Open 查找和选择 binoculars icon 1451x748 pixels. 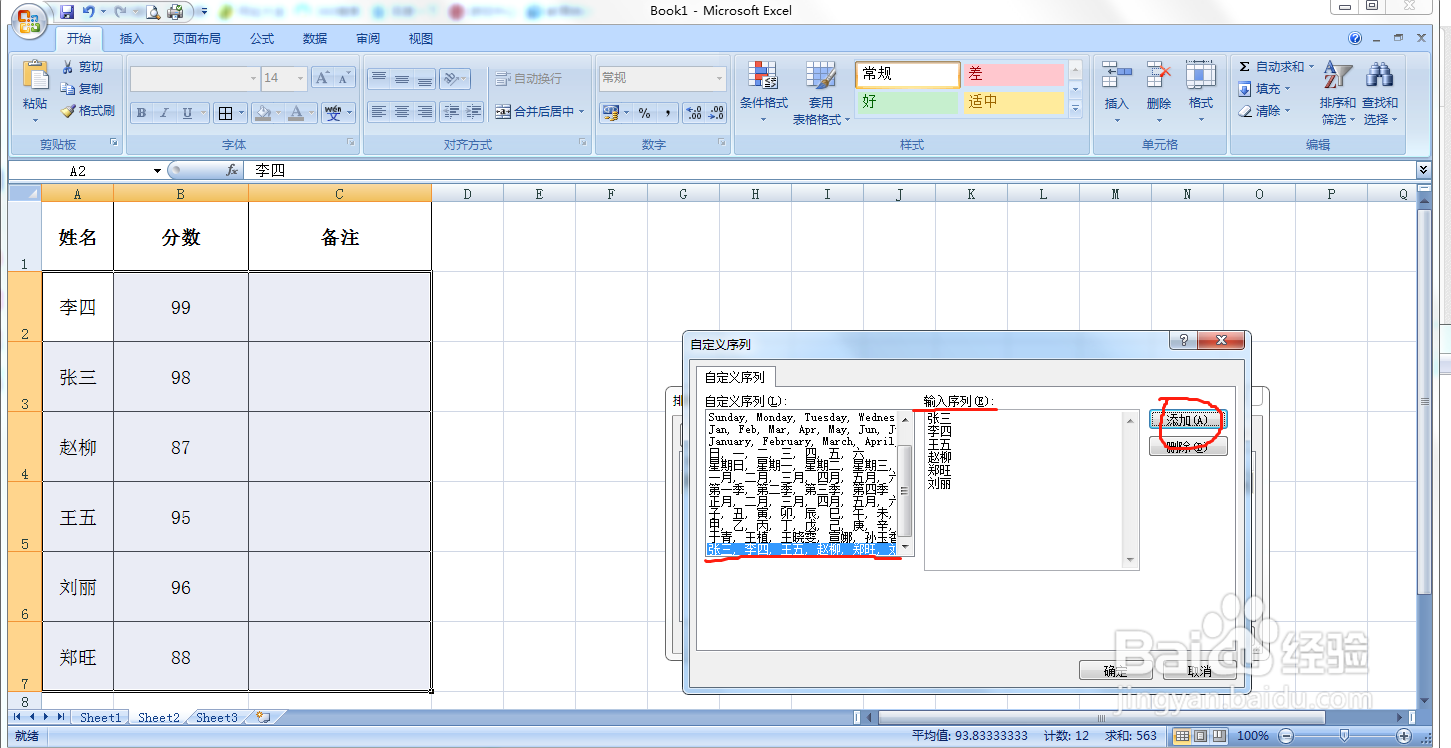pos(1380,75)
